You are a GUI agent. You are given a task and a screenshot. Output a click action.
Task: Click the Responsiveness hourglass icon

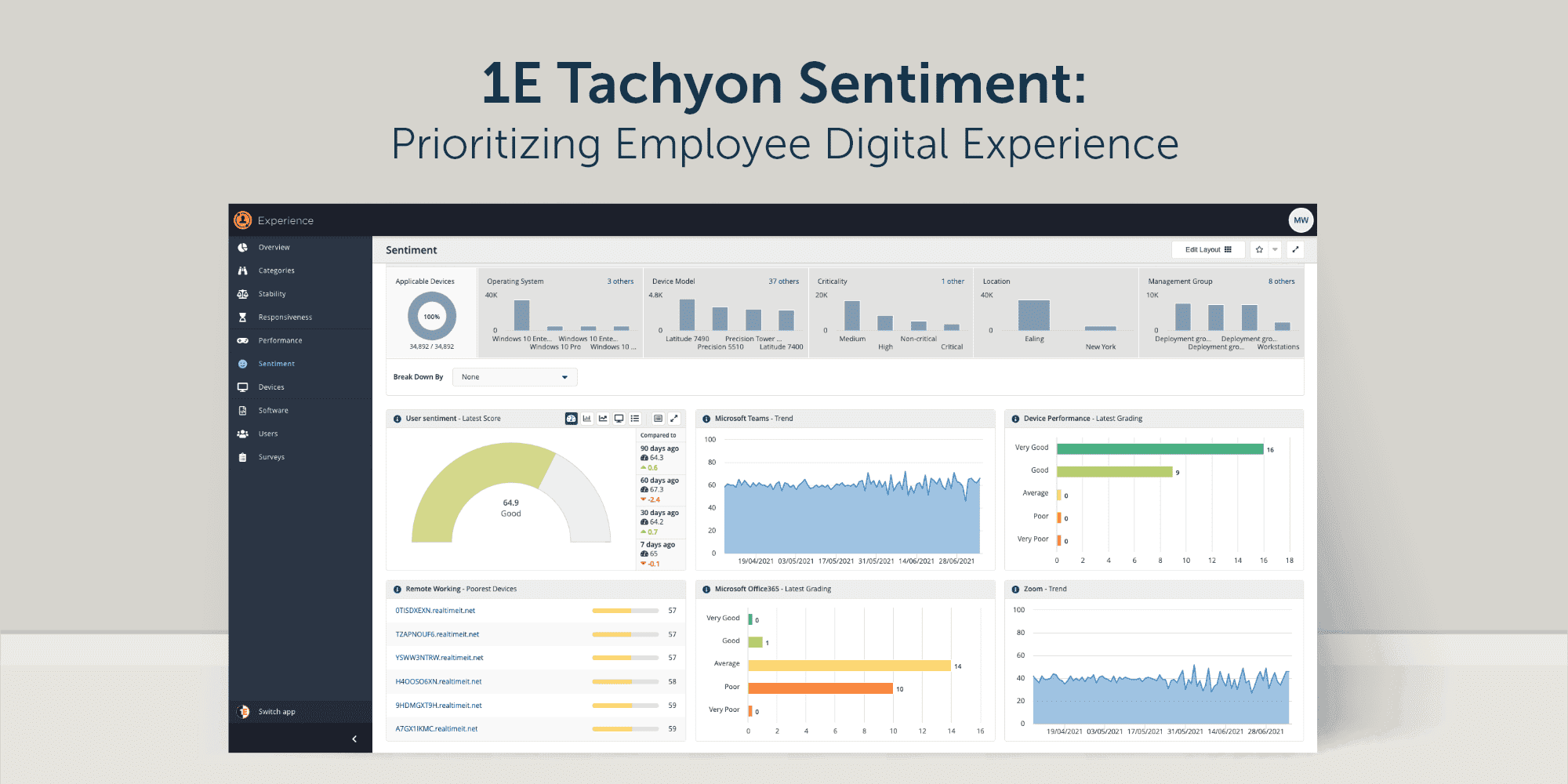click(242, 318)
